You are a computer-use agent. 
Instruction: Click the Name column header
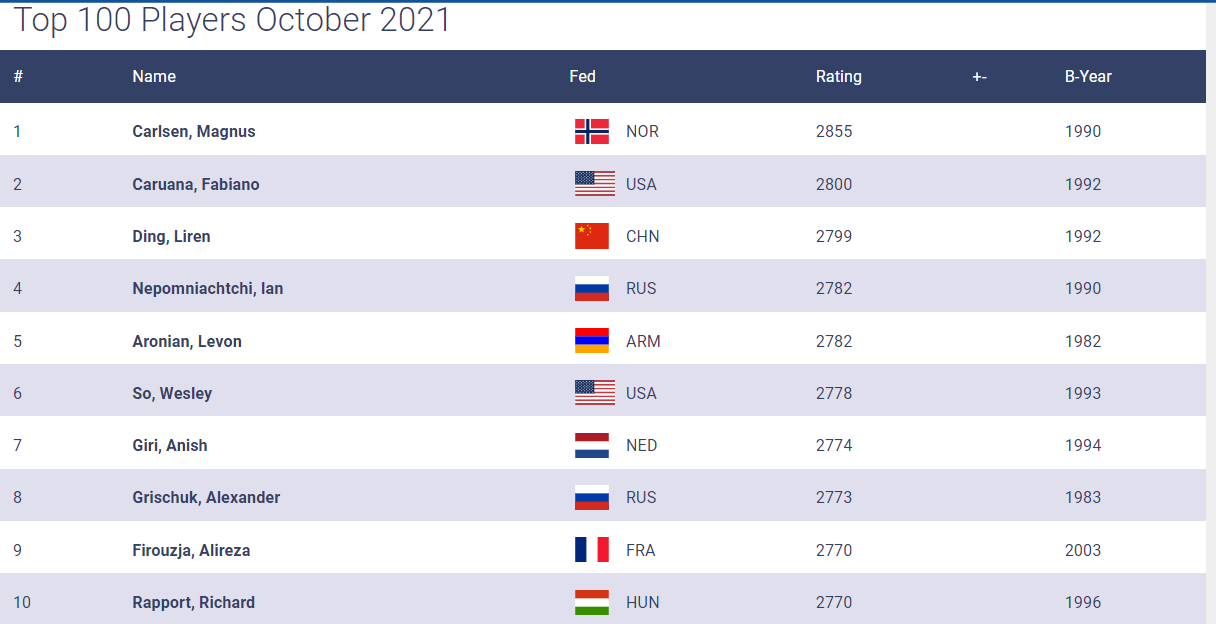point(154,77)
